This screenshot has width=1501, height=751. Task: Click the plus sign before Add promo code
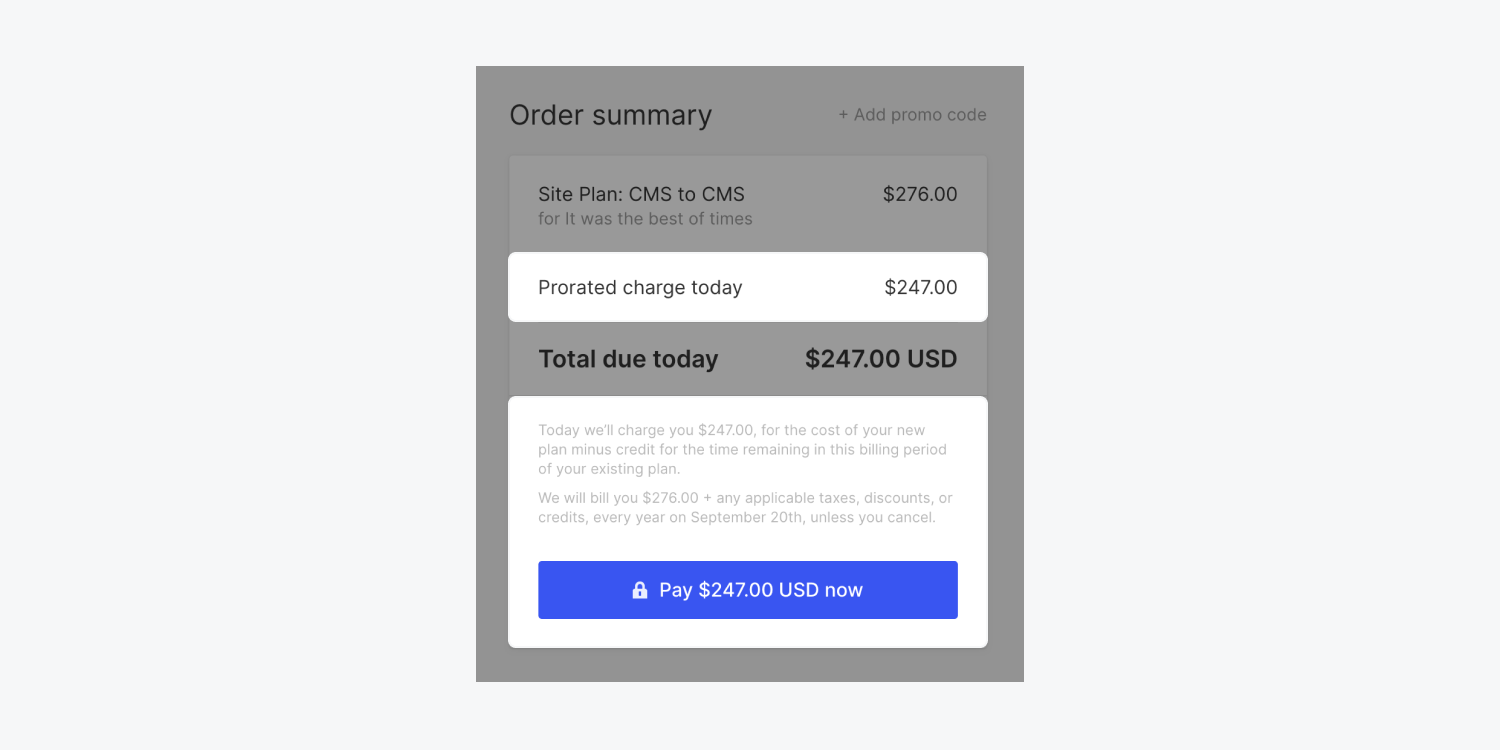coord(843,115)
